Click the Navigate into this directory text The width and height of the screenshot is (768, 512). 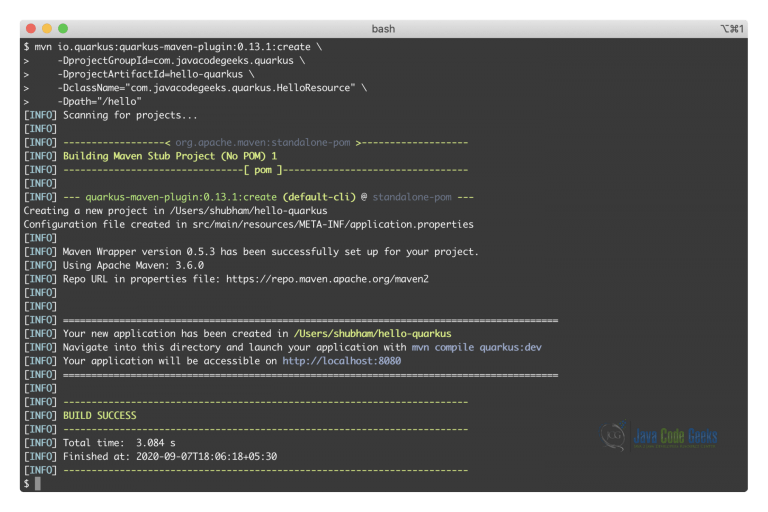(235, 347)
